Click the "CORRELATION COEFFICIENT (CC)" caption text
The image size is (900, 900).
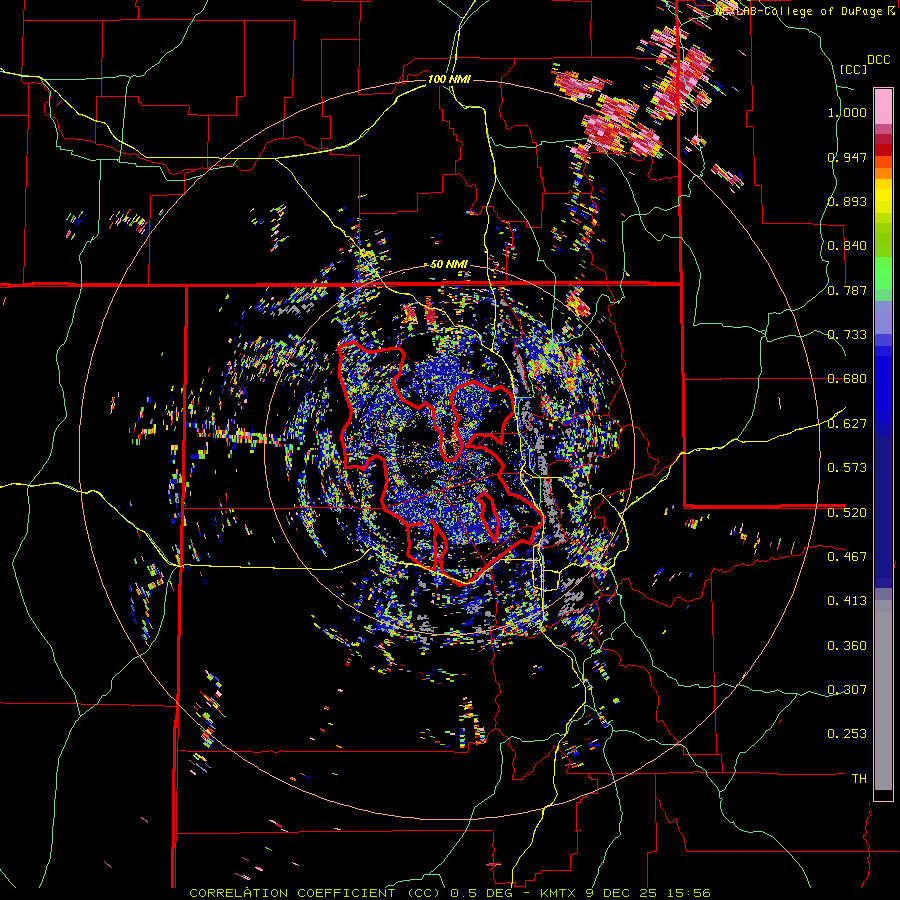point(316,893)
